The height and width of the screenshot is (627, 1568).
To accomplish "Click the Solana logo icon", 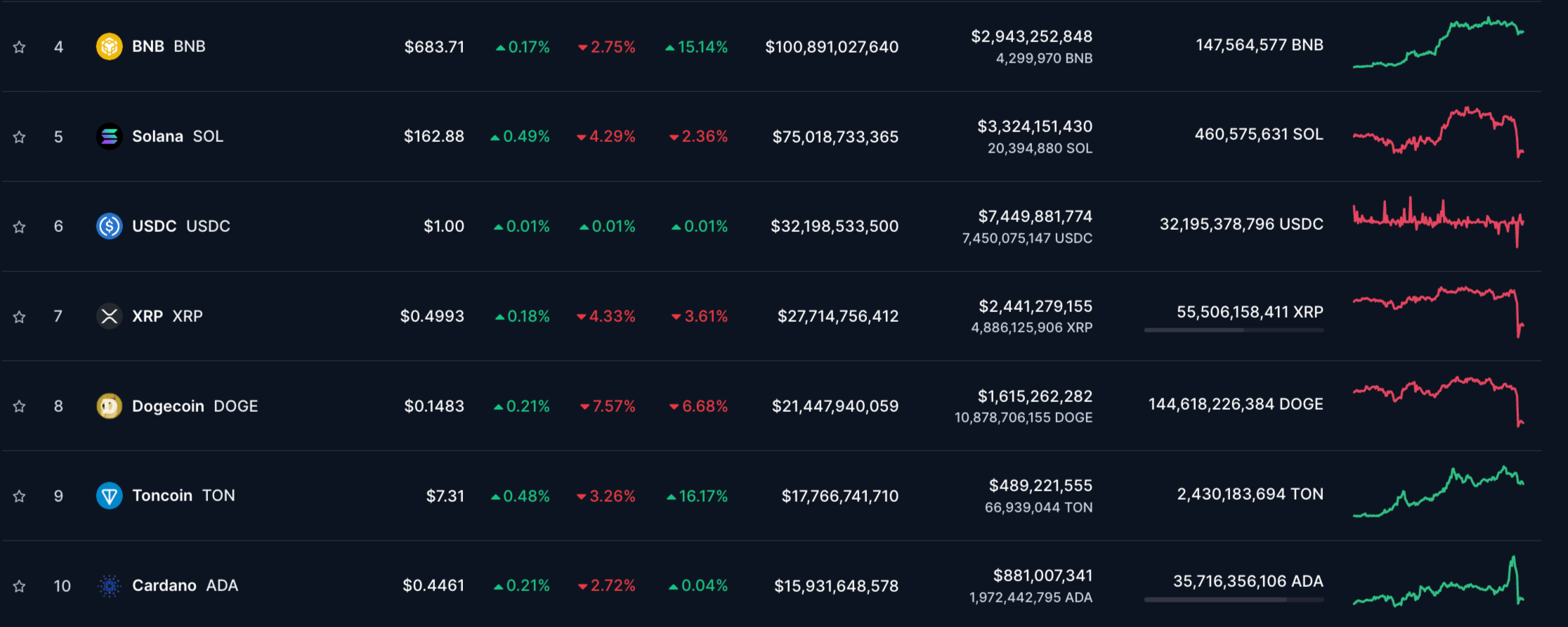I will point(110,136).
